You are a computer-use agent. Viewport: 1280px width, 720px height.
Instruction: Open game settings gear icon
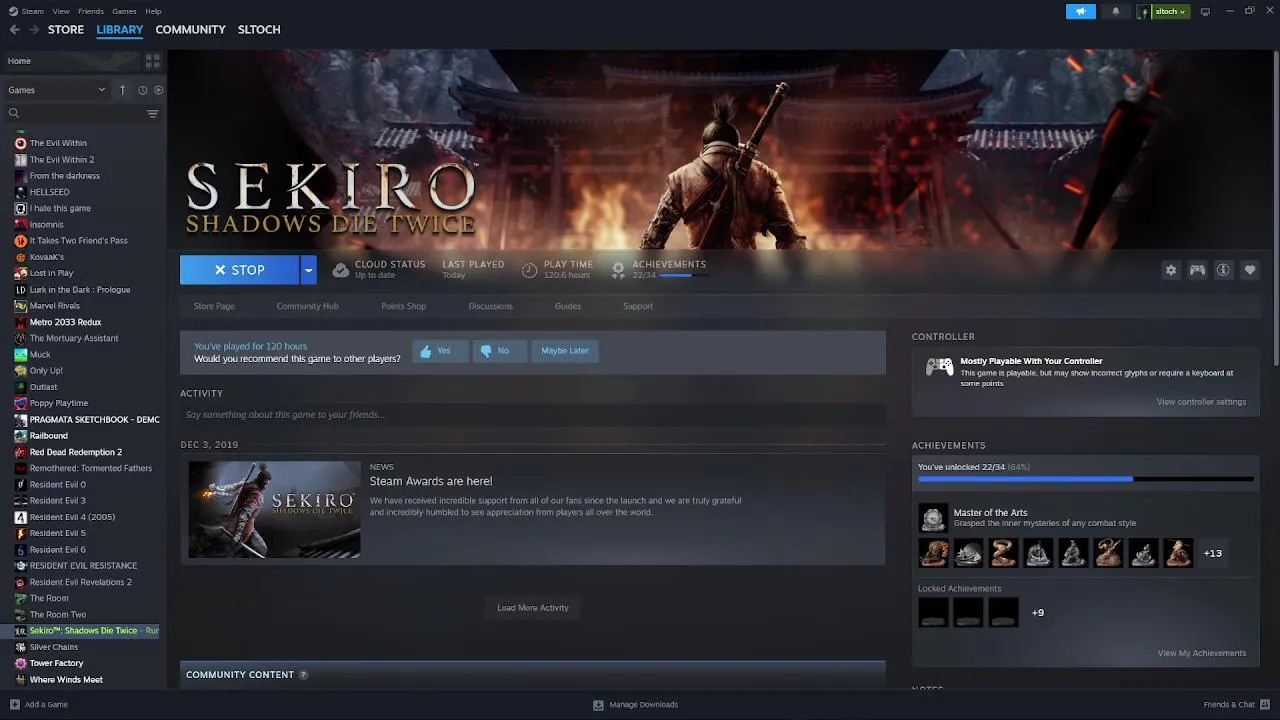1171,270
